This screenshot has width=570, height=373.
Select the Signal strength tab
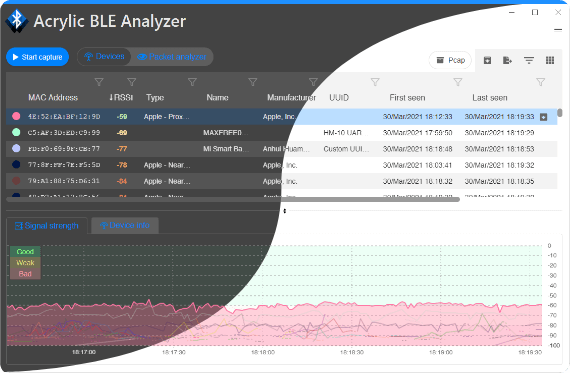47,226
